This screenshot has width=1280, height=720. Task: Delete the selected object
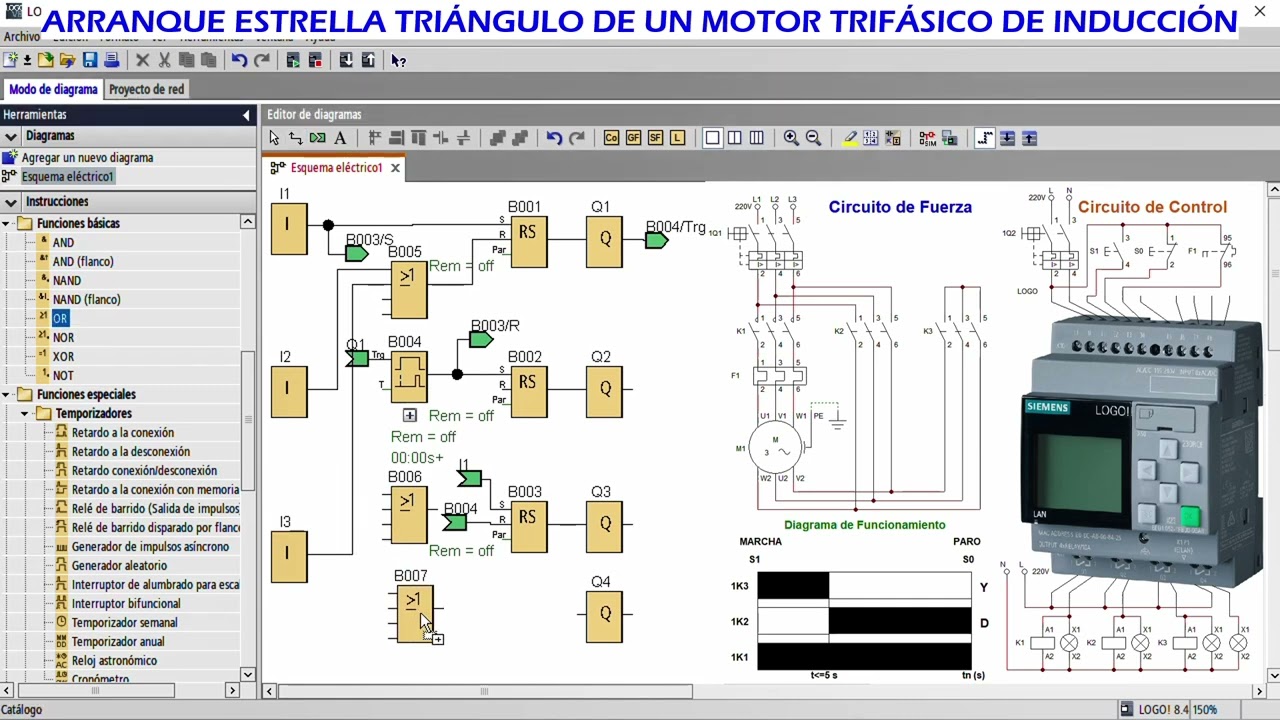[142, 61]
